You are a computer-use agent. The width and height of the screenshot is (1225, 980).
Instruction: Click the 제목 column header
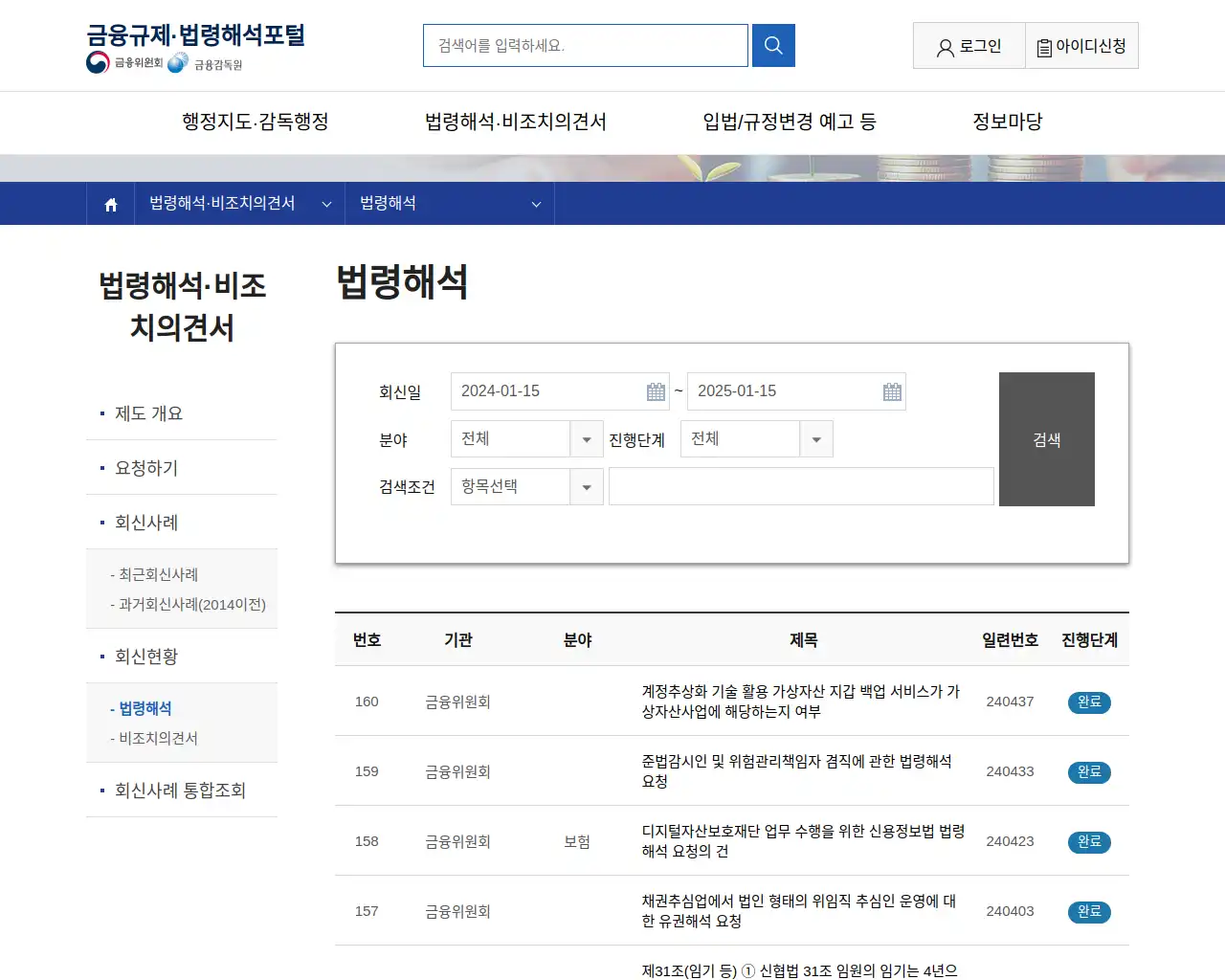tap(804, 640)
